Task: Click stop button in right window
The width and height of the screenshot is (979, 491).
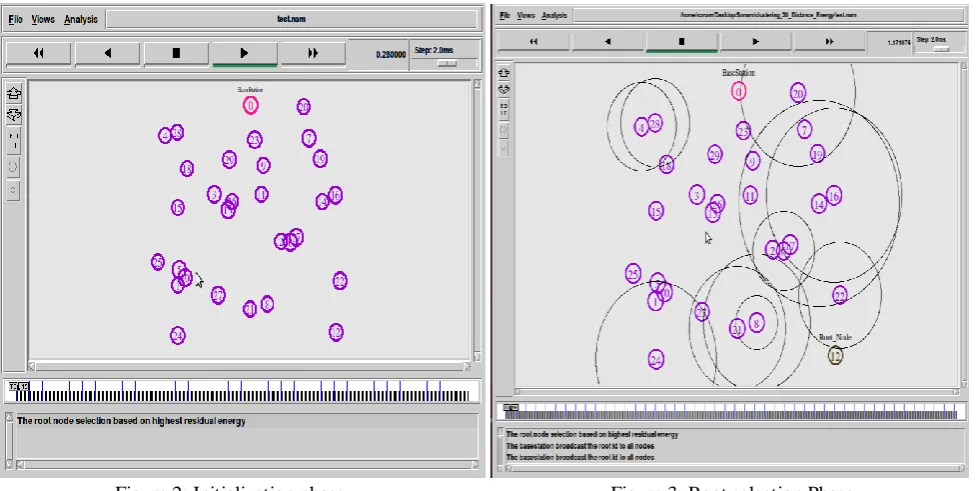Action: [x=682, y=41]
